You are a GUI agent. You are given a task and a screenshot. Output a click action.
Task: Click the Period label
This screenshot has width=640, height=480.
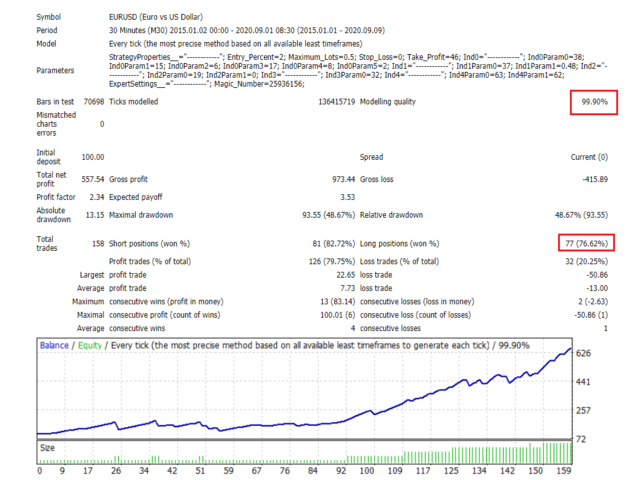(47, 30)
